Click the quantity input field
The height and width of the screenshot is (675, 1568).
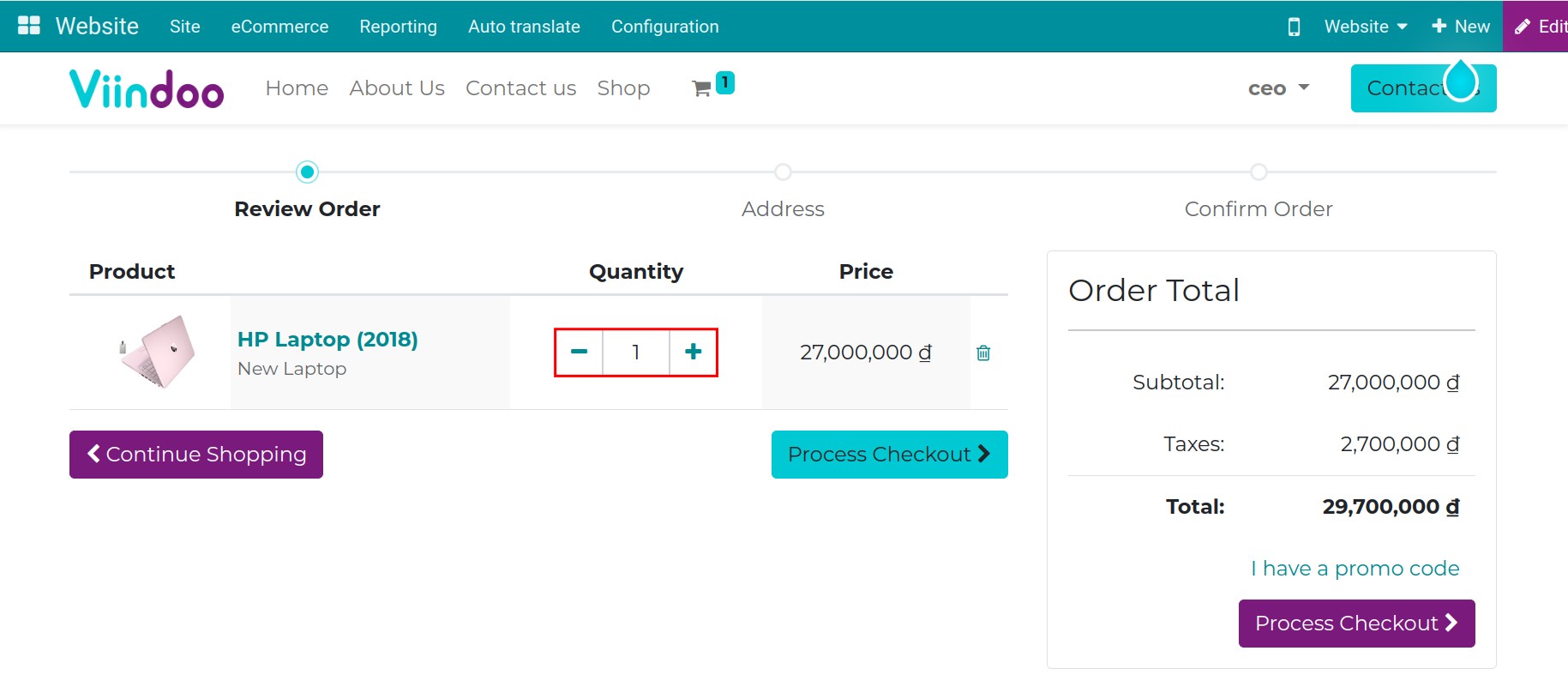[x=636, y=352]
